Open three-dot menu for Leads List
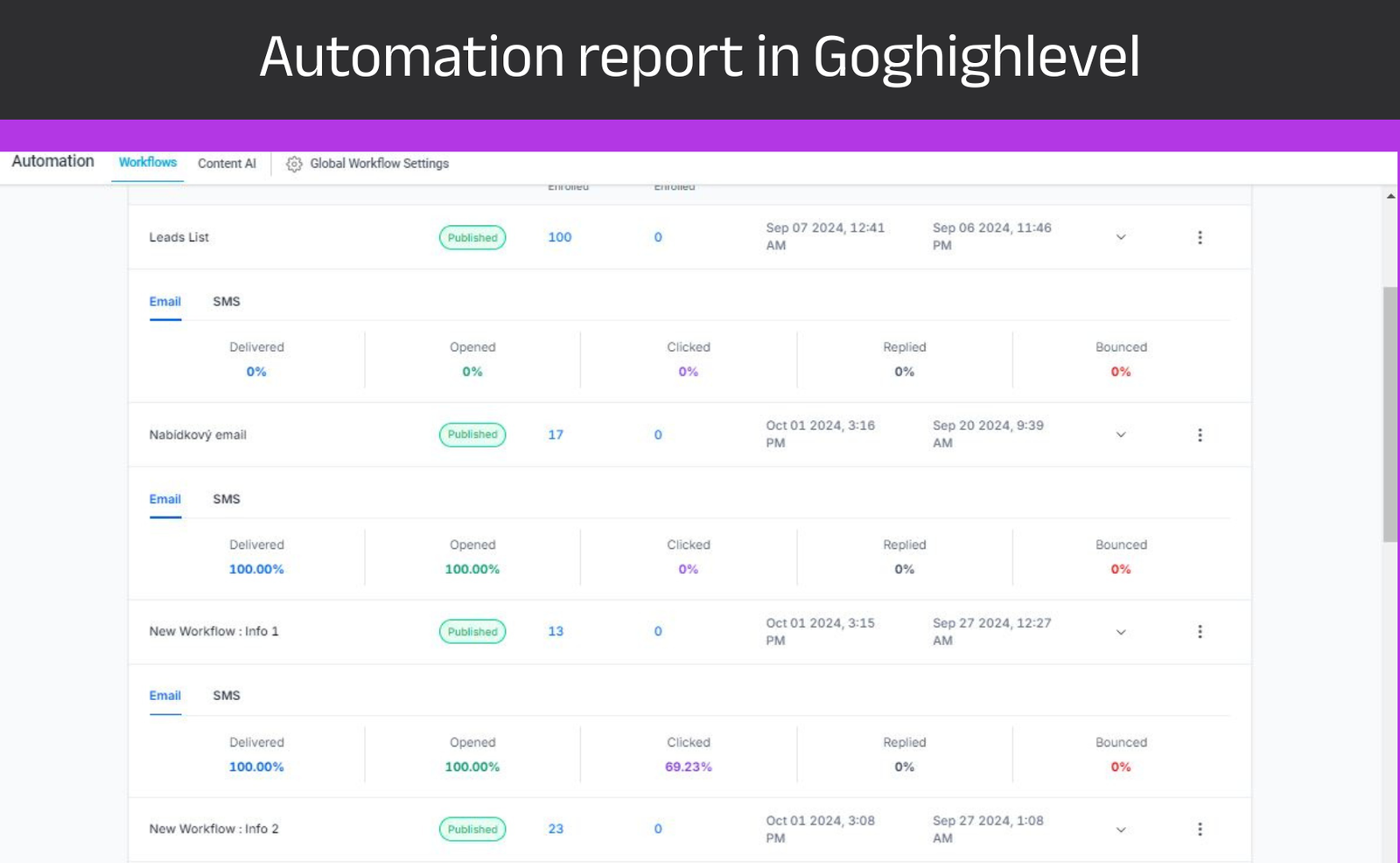 (1200, 237)
